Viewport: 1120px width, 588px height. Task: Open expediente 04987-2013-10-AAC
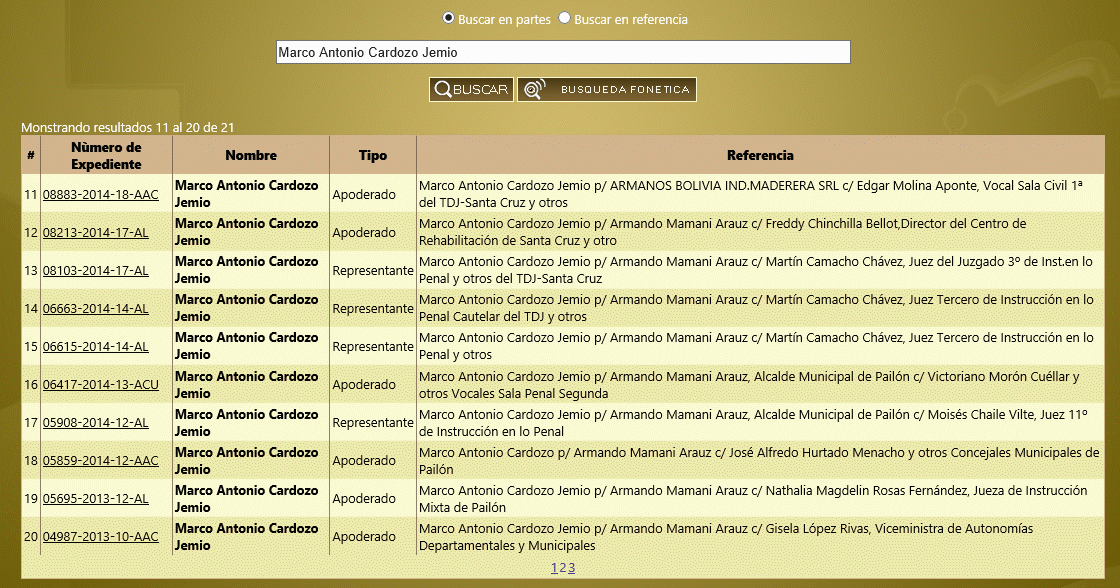pos(100,537)
